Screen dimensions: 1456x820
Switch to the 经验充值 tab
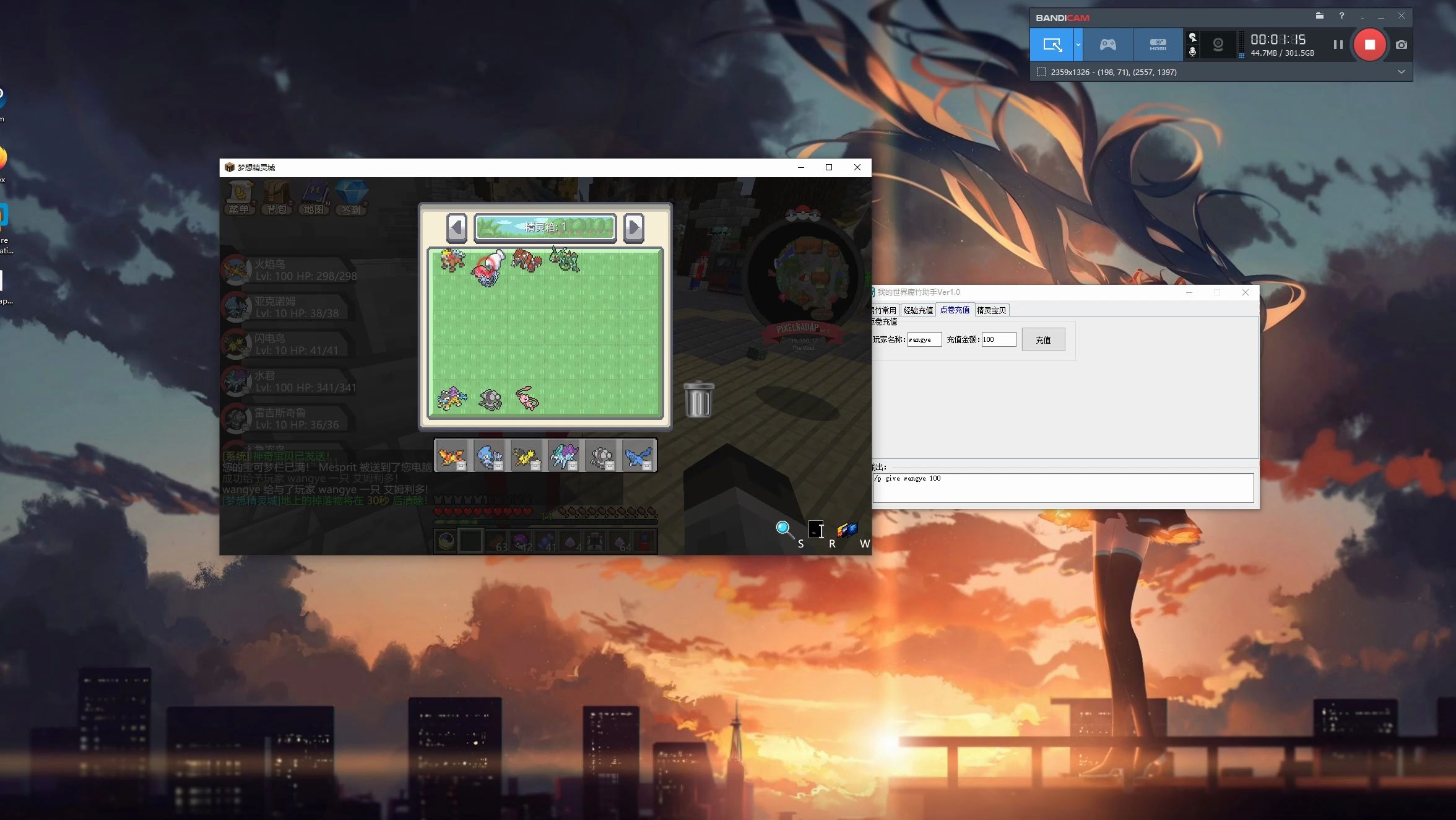pos(917,310)
